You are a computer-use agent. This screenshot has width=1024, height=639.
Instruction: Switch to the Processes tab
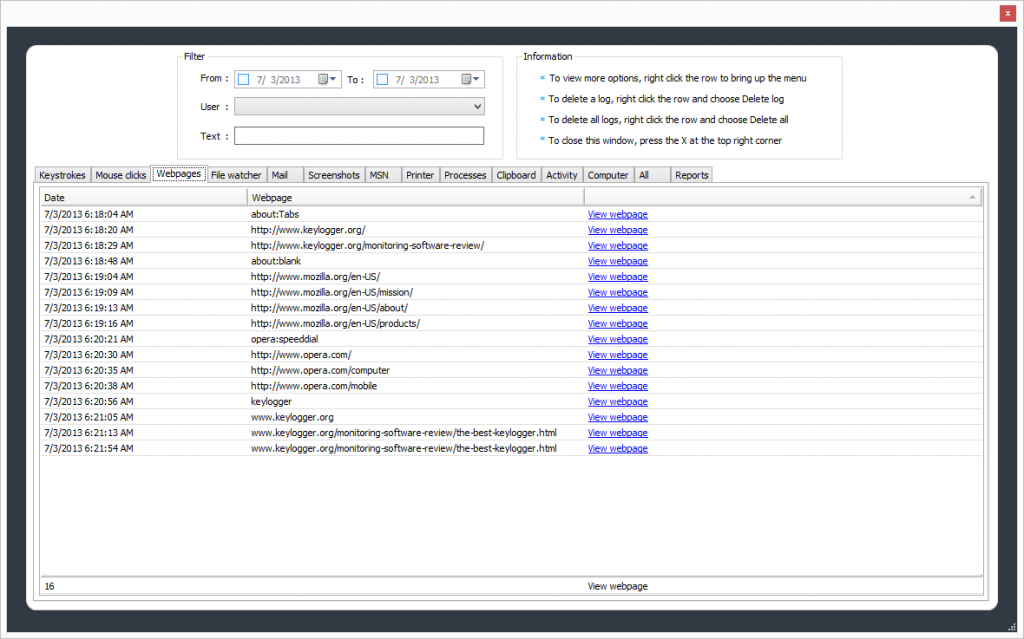tap(465, 175)
